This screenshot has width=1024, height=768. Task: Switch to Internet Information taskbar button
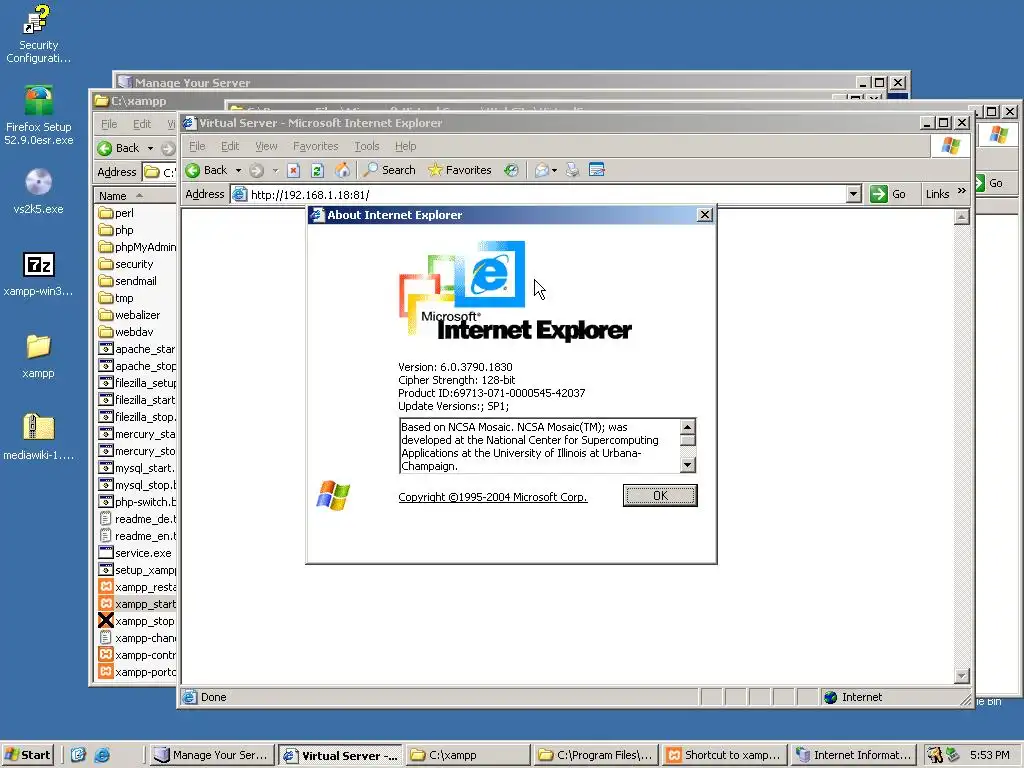tap(852, 755)
